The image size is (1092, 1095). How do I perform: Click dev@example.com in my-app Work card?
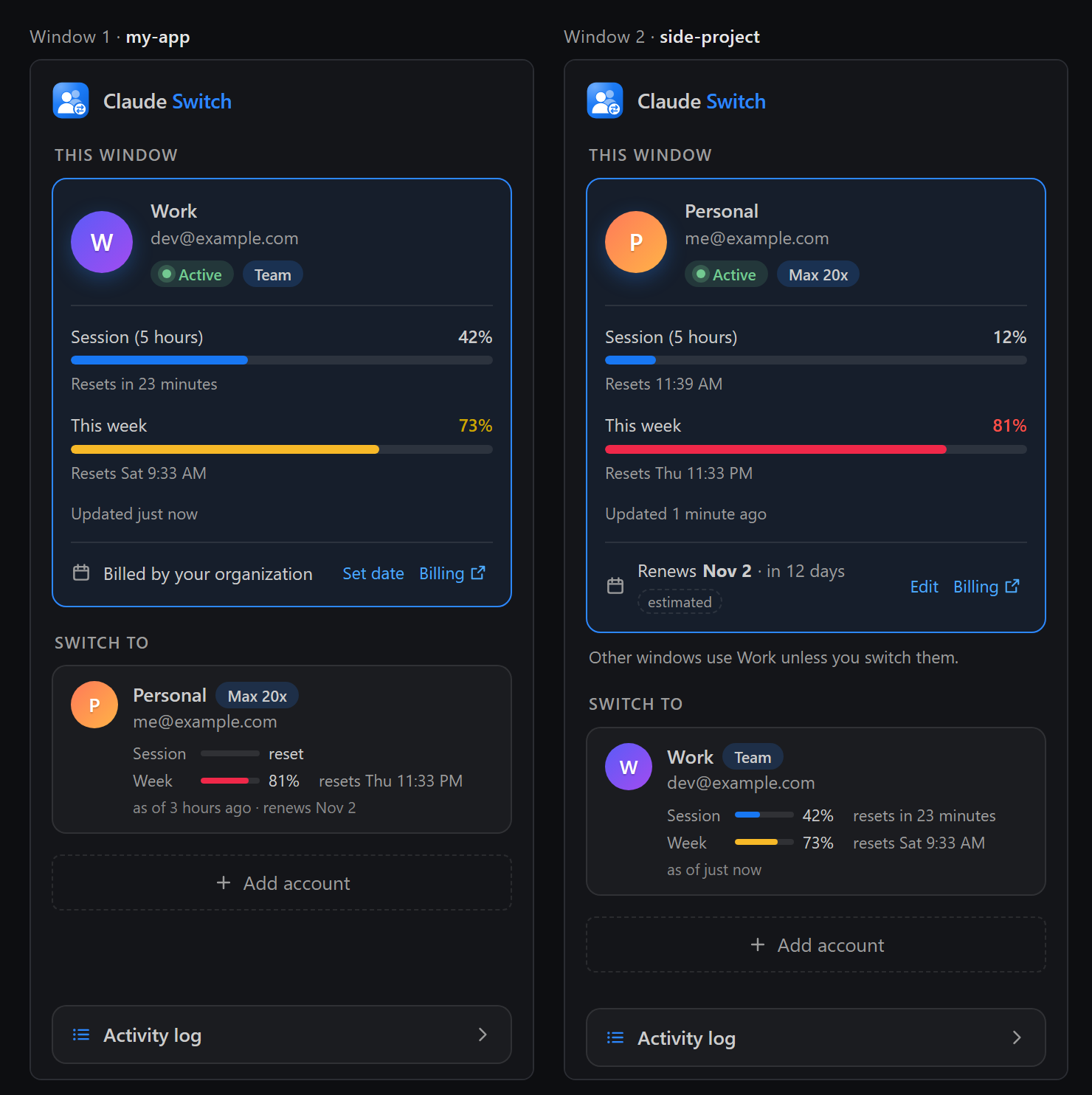coord(224,238)
